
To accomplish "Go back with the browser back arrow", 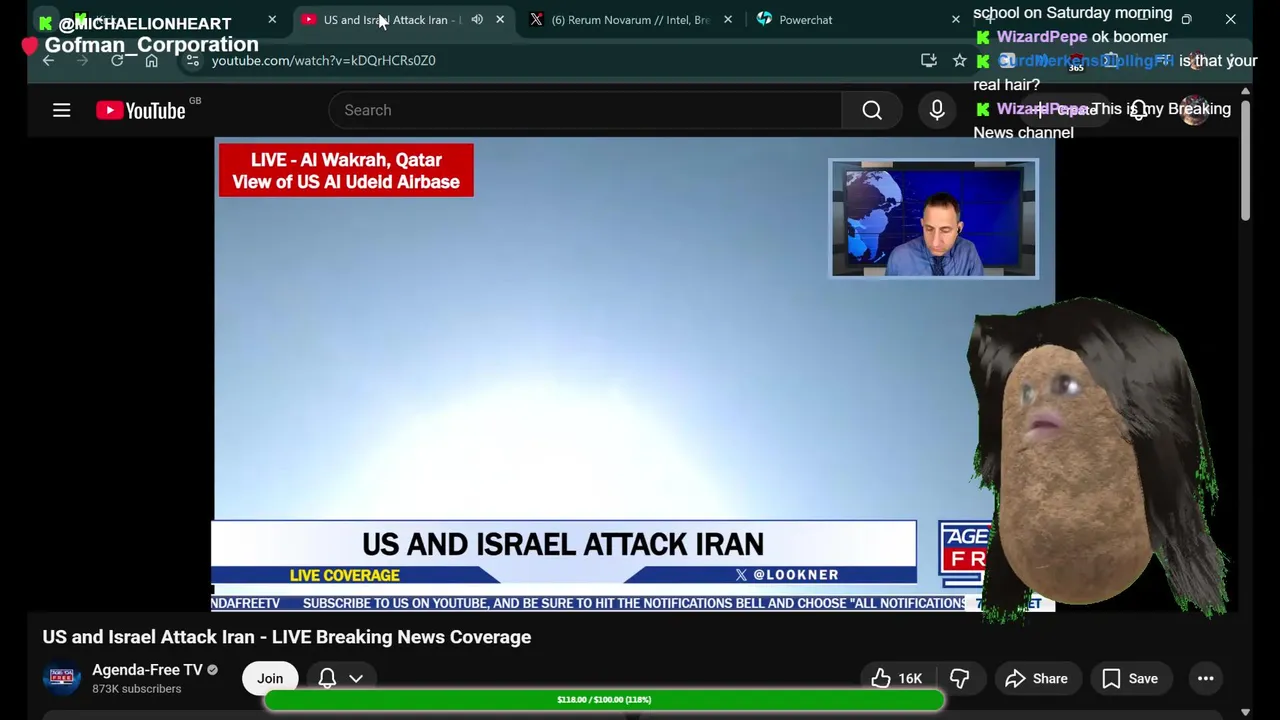I will click(48, 60).
